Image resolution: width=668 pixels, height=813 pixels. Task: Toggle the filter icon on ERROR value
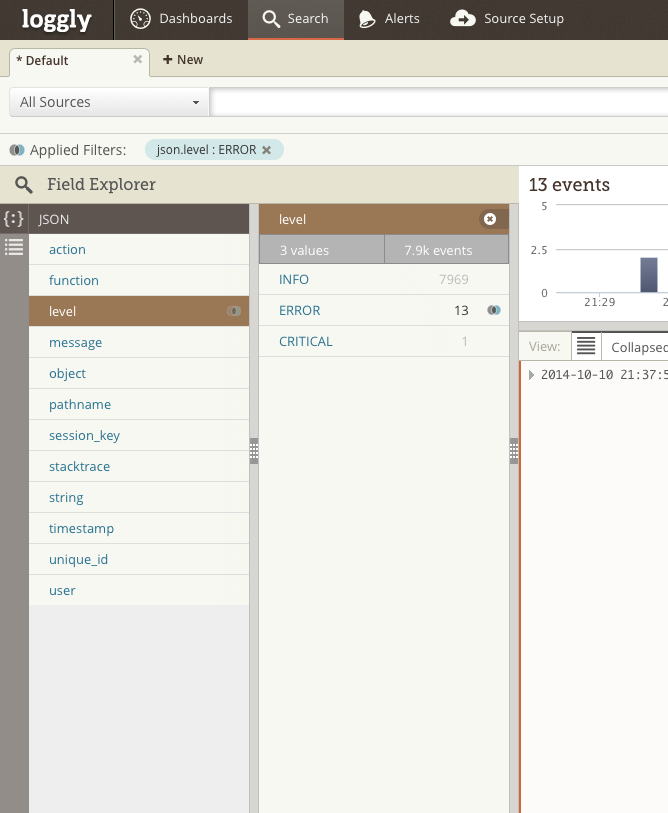click(x=493, y=311)
